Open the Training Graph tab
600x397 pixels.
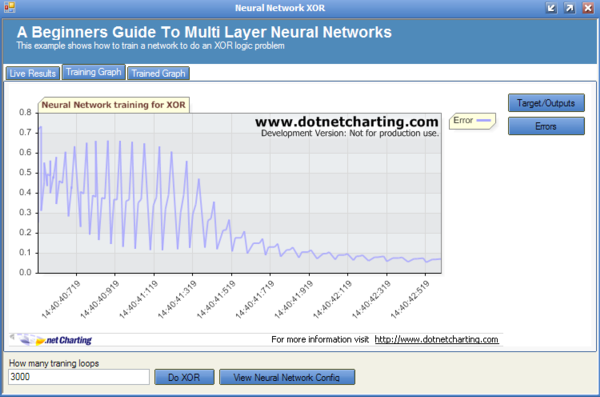click(x=94, y=72)
